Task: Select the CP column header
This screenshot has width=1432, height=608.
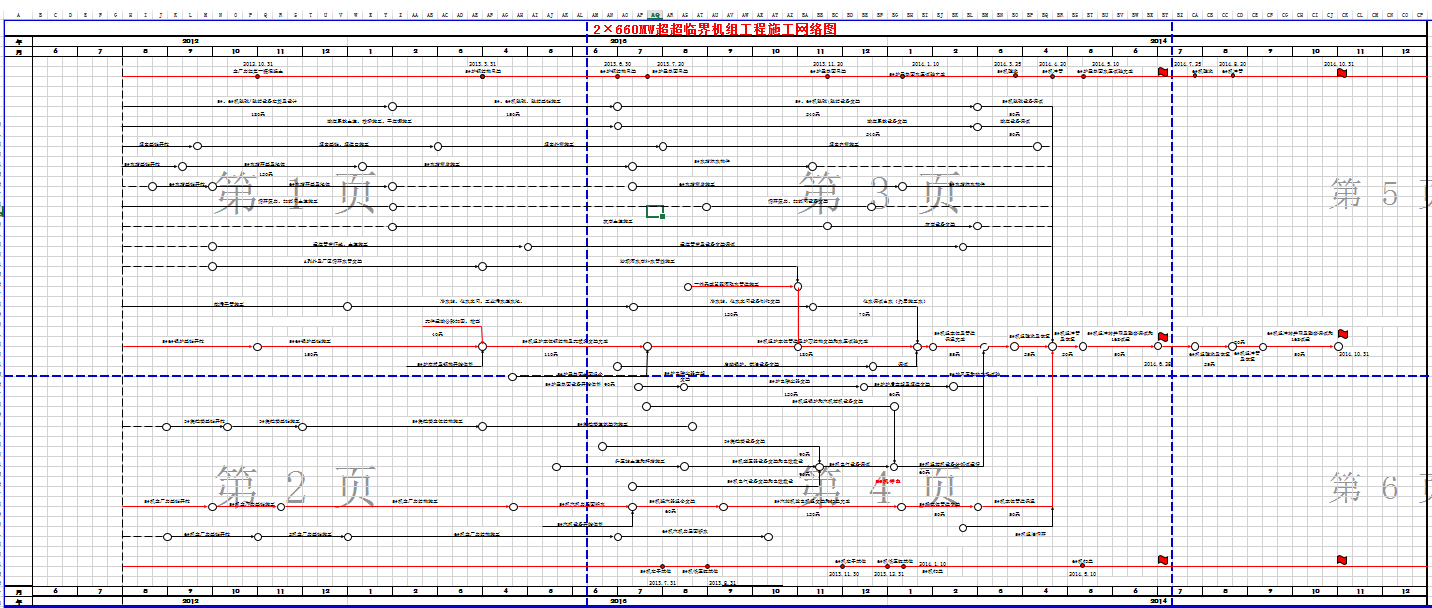Action: 1420,15
